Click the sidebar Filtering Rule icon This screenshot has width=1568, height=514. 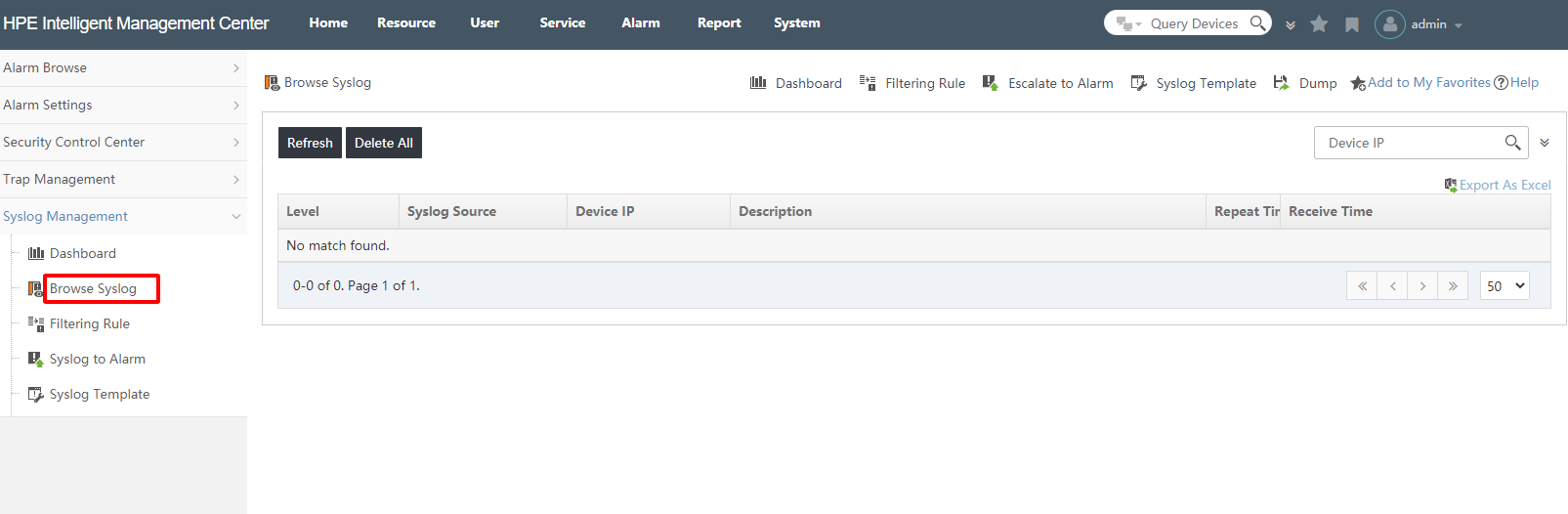(36, 323)
